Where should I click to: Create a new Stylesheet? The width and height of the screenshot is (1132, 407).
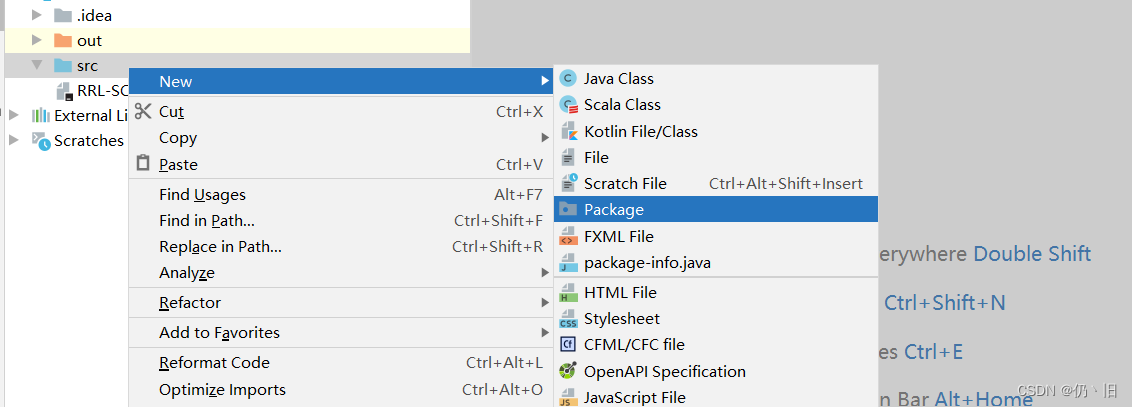pos(716,318)
